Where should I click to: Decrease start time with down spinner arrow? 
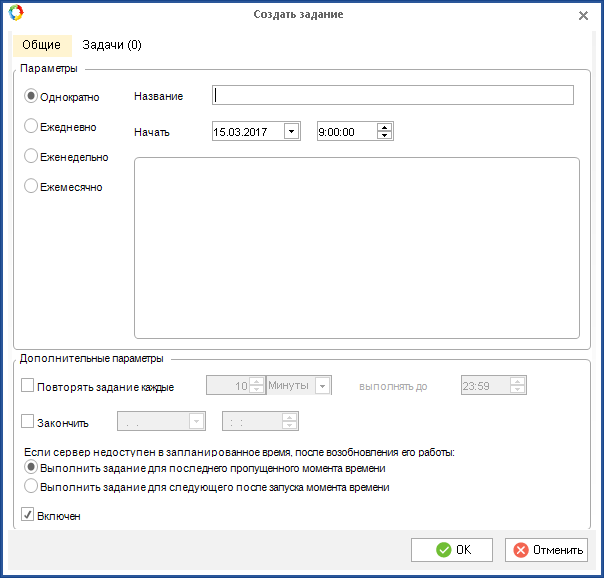pos(384,136)
